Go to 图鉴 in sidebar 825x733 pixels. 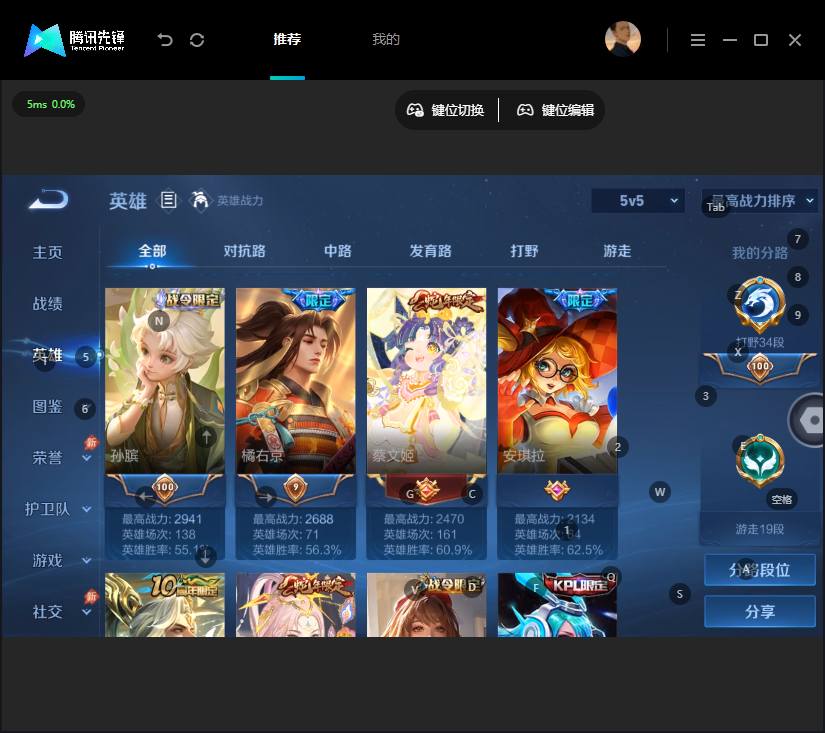coord(47,407)
